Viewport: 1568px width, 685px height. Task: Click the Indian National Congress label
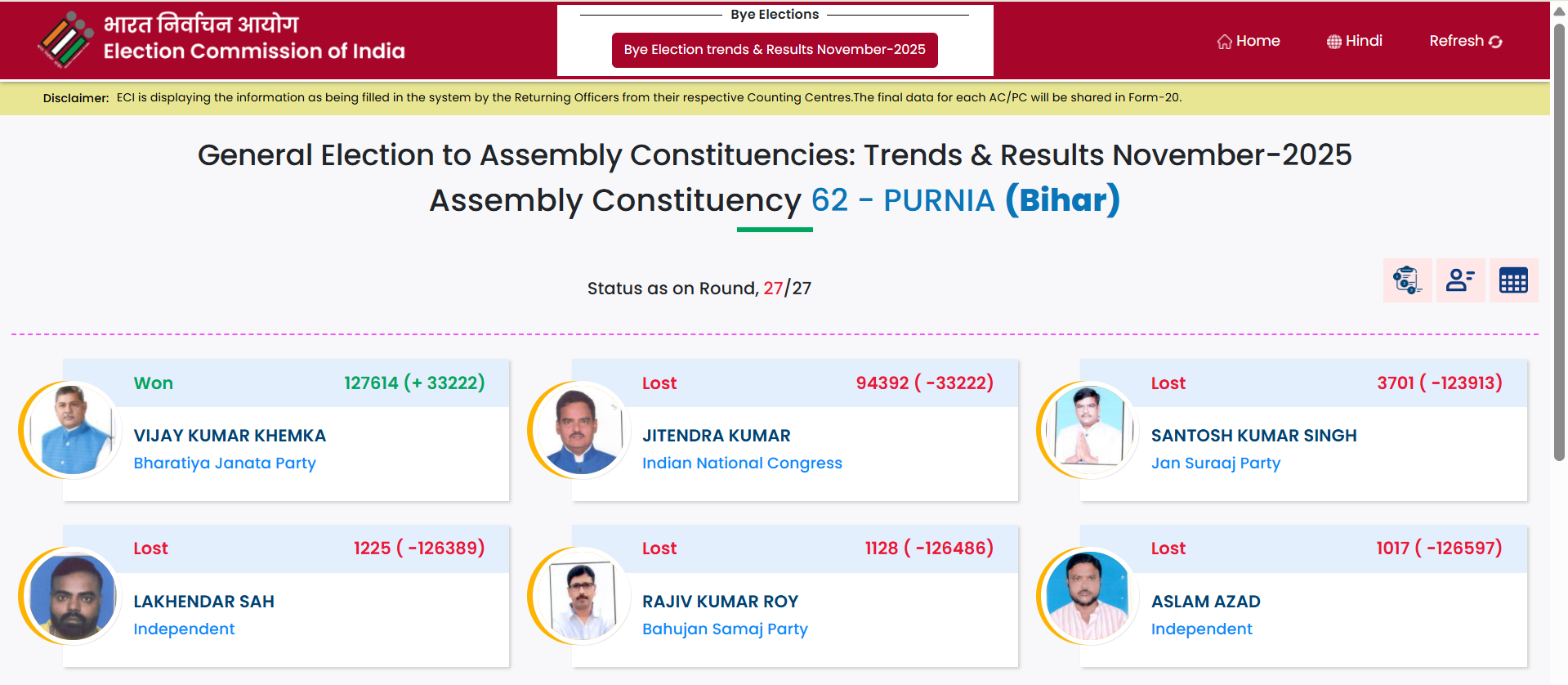742,463
